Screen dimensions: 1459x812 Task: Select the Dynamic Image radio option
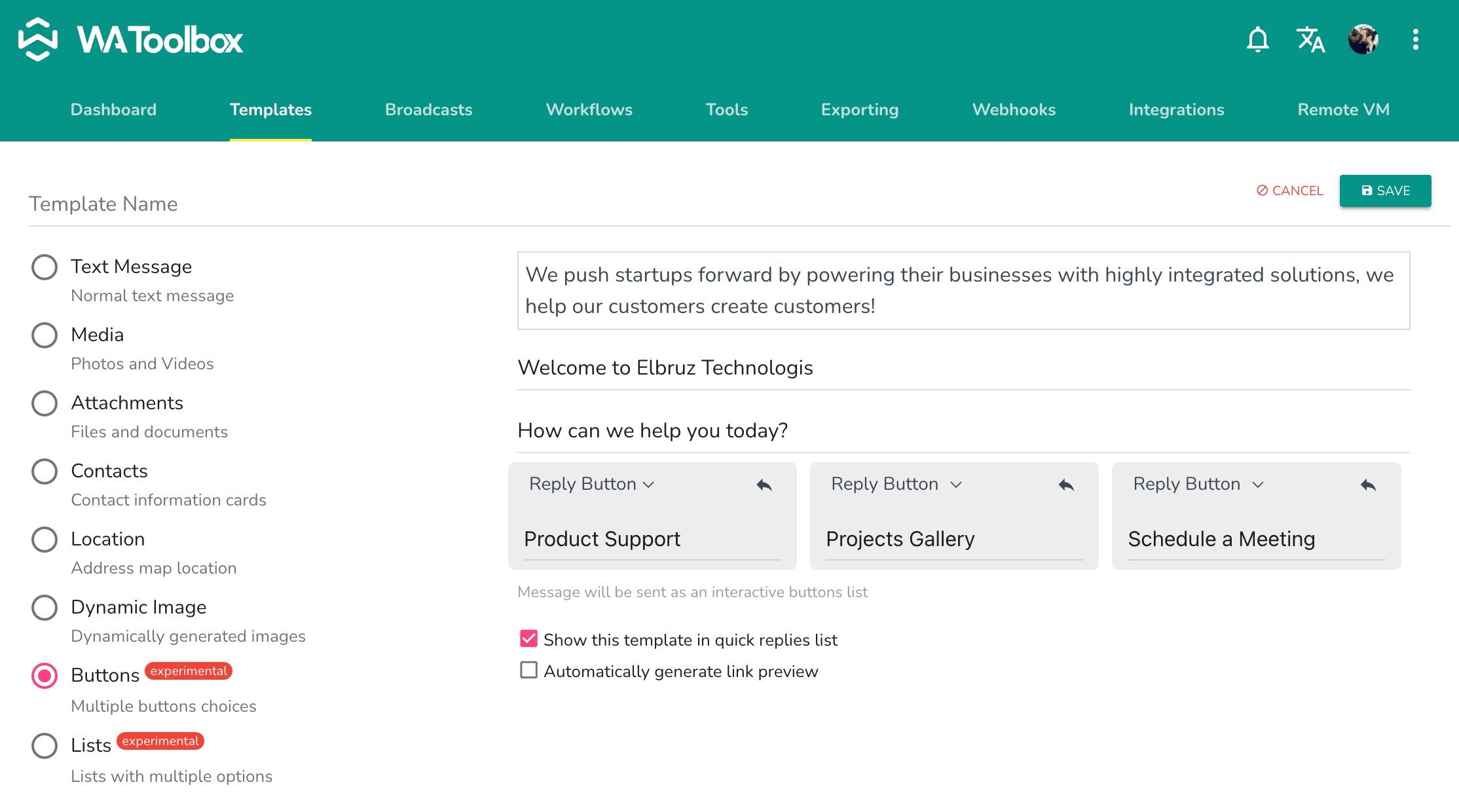click(45, 607)
